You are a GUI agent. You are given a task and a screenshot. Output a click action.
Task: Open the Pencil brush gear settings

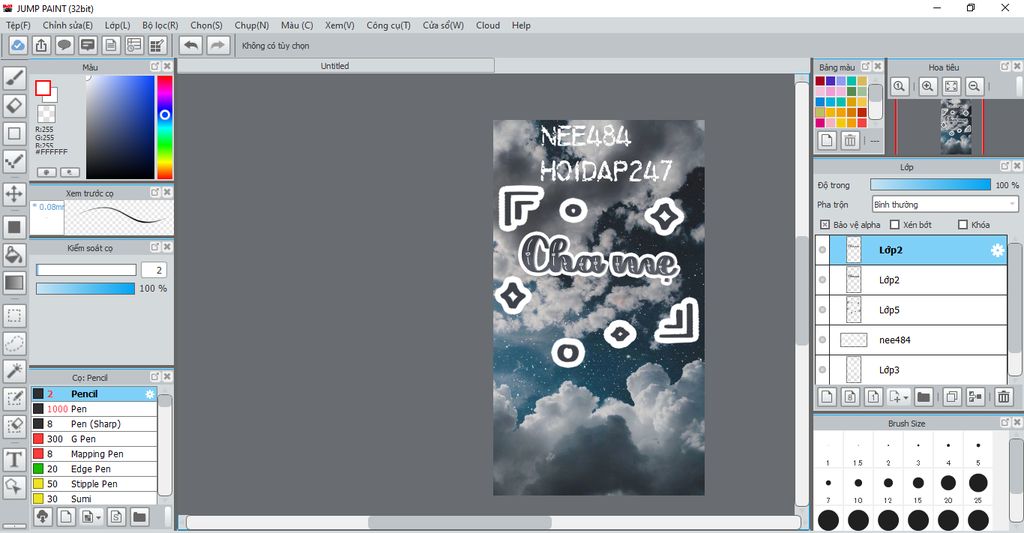[150, 394]
